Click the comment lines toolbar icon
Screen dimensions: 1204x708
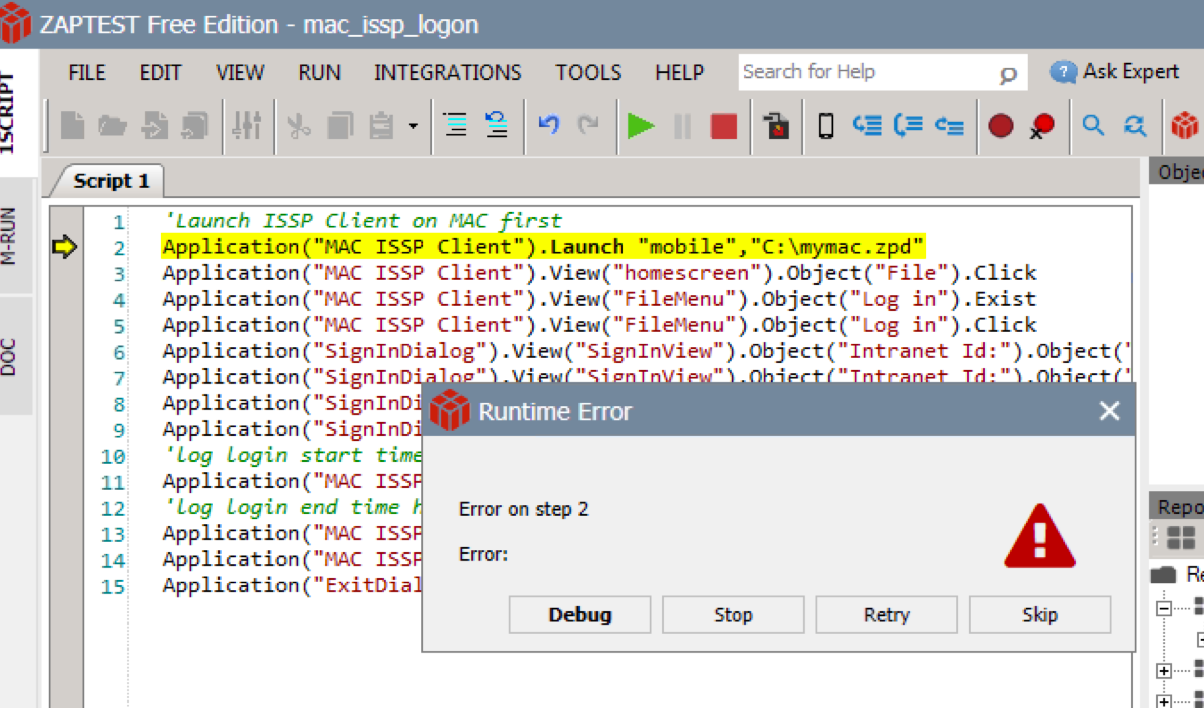(497, 124)
